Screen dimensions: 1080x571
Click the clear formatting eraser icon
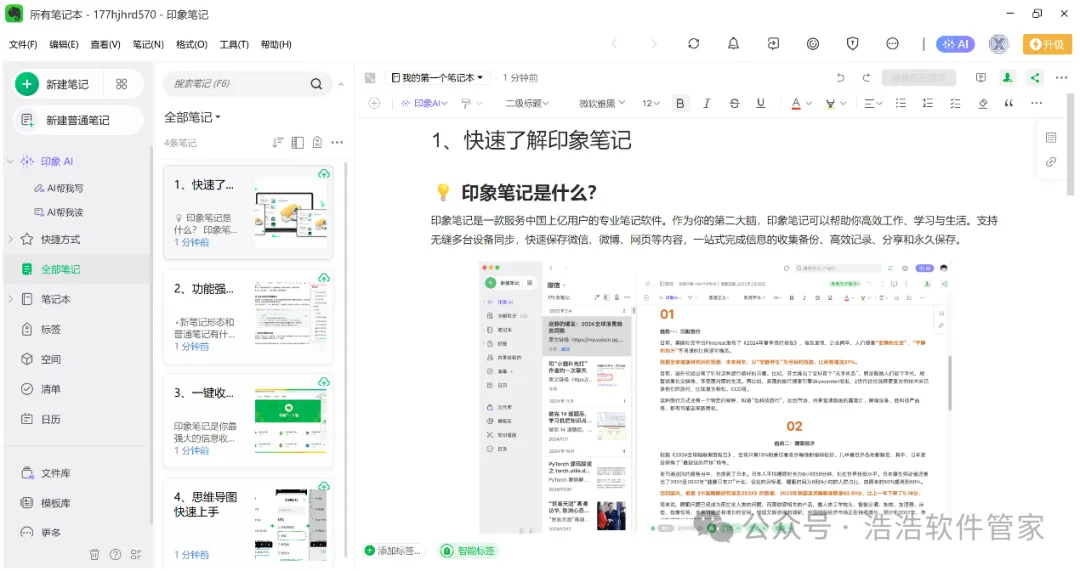coord(983,103)
